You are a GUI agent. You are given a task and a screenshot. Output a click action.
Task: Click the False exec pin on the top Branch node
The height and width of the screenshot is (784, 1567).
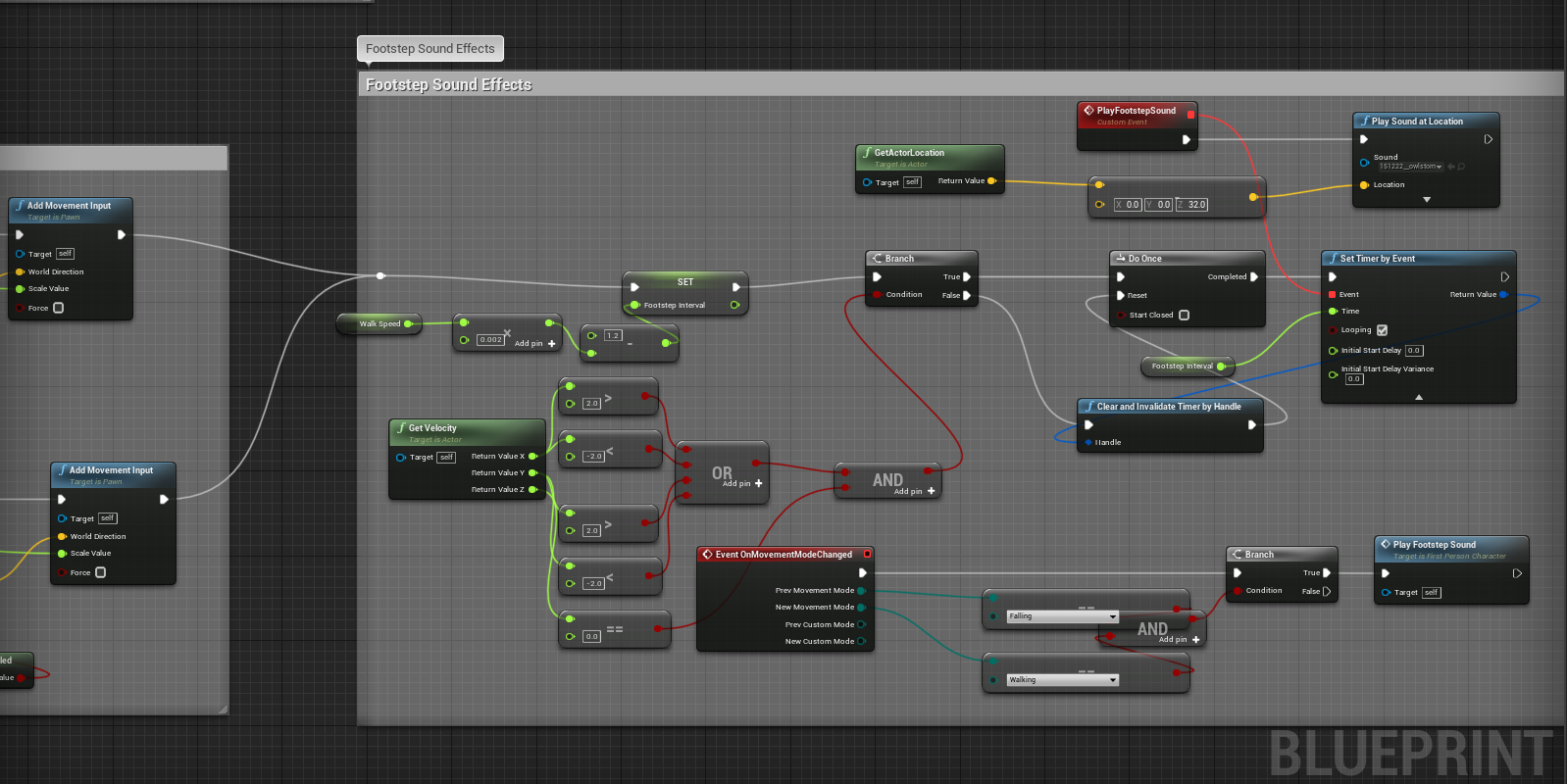point(967,295)
